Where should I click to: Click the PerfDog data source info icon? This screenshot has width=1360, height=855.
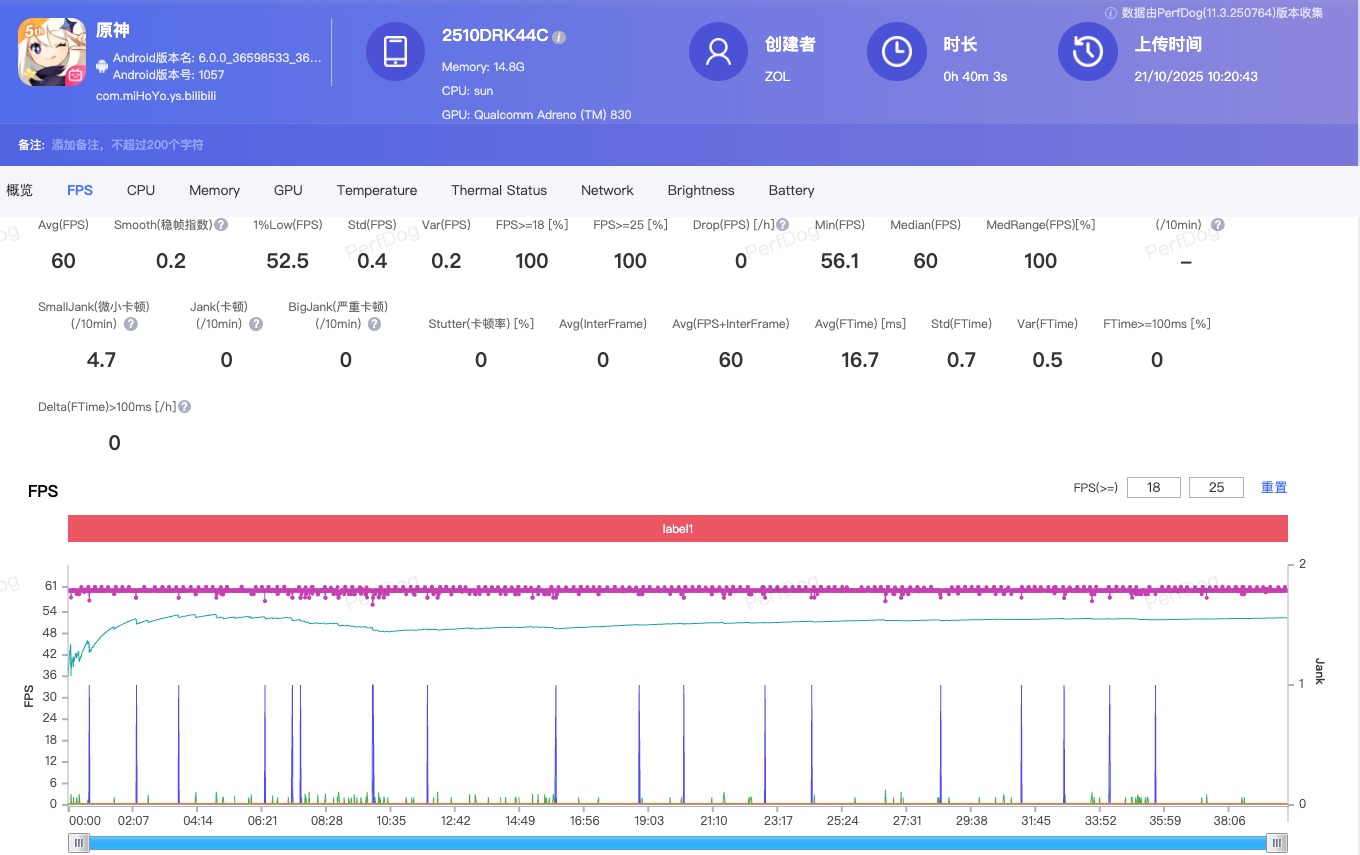(1110, 13)
